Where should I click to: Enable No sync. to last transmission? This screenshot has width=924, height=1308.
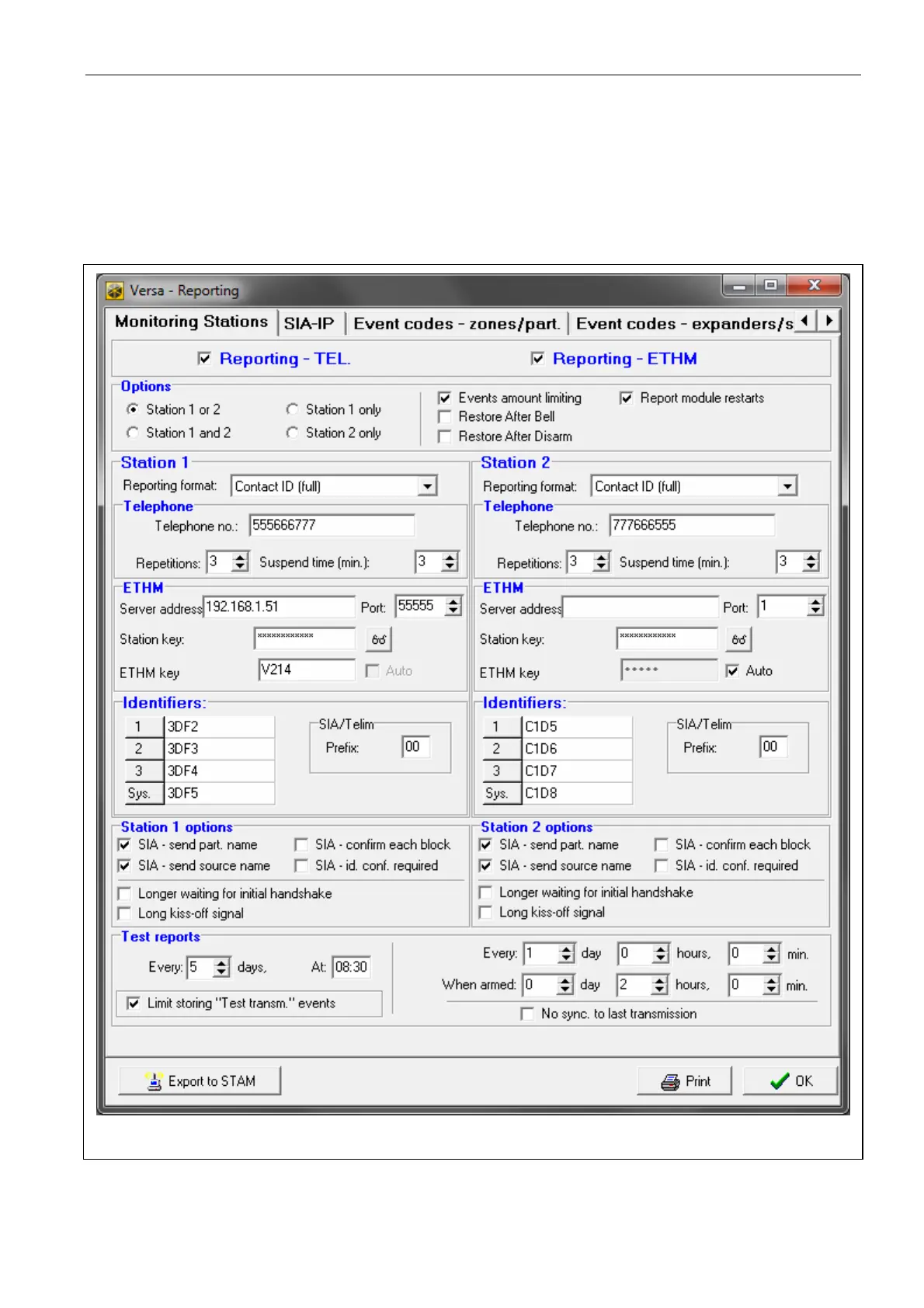pos(527,1014)
